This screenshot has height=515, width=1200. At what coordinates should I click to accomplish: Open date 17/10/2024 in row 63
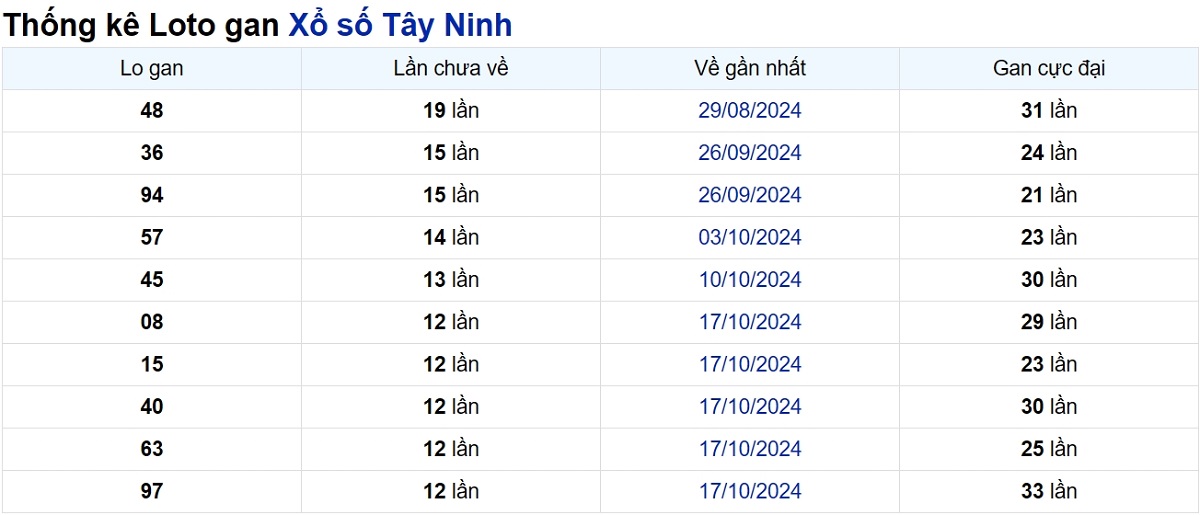coord(750,449)
